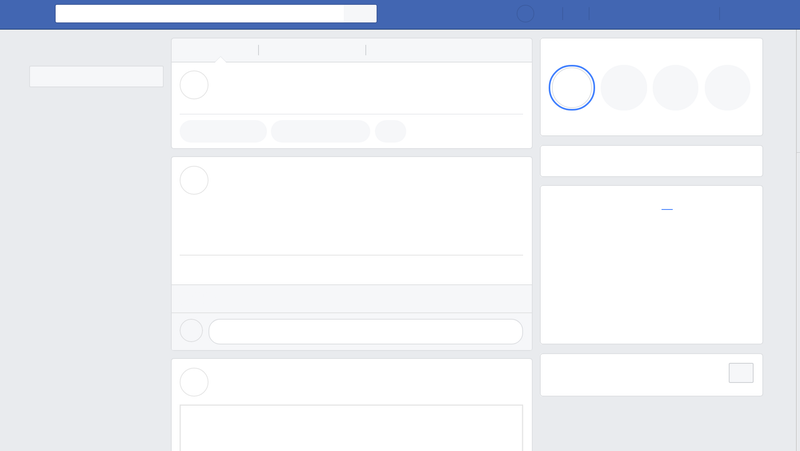Open the last gray story circle
This screenshot has height=451, width=800.
728,88
